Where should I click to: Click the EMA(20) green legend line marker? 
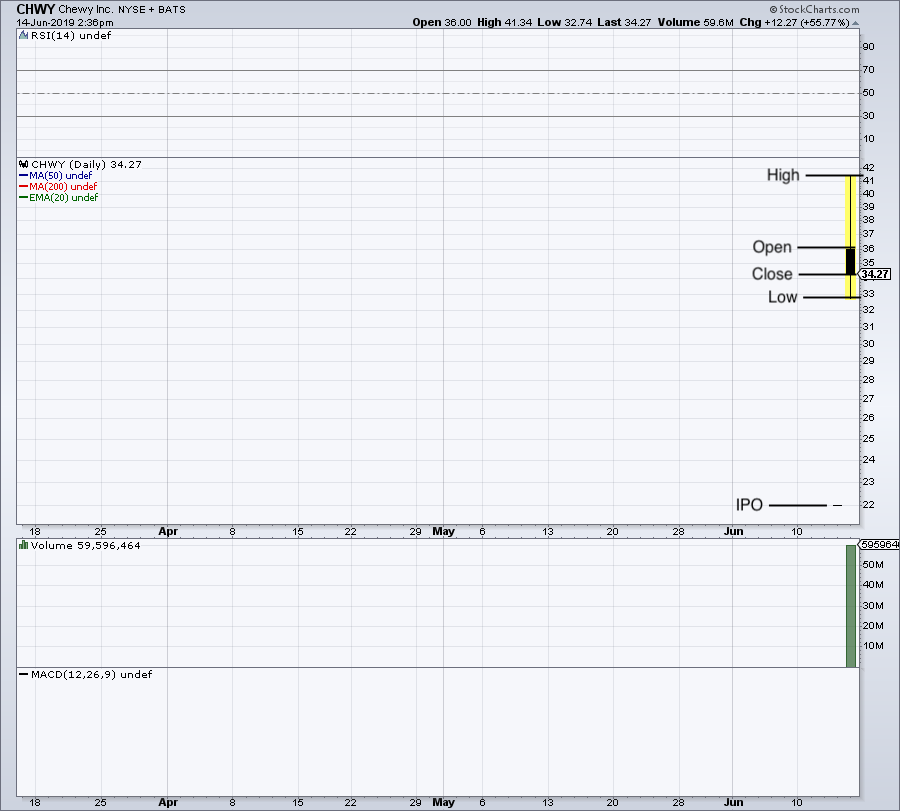pos(24,197)
